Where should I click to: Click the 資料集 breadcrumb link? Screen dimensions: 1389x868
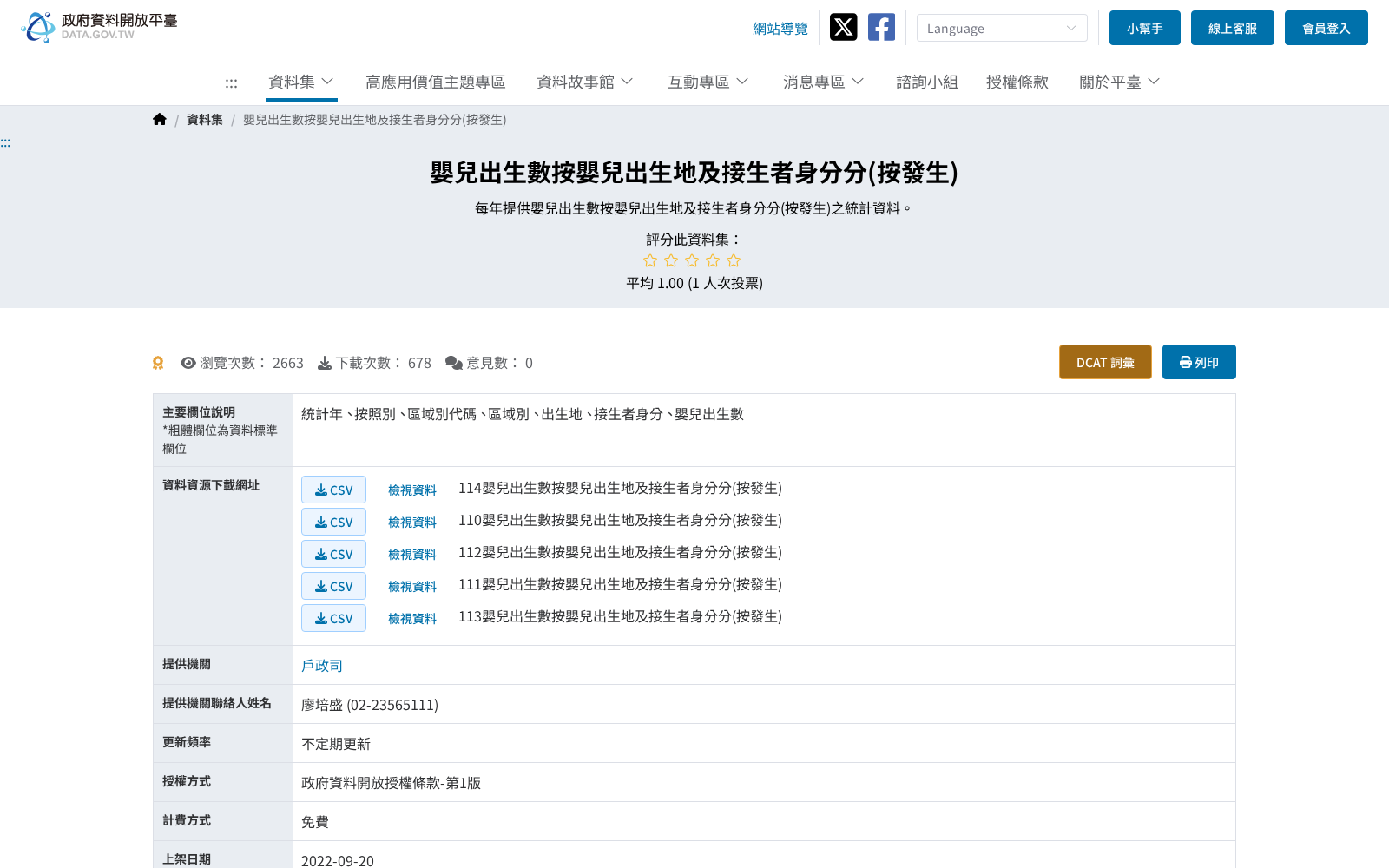coord(205,120)
